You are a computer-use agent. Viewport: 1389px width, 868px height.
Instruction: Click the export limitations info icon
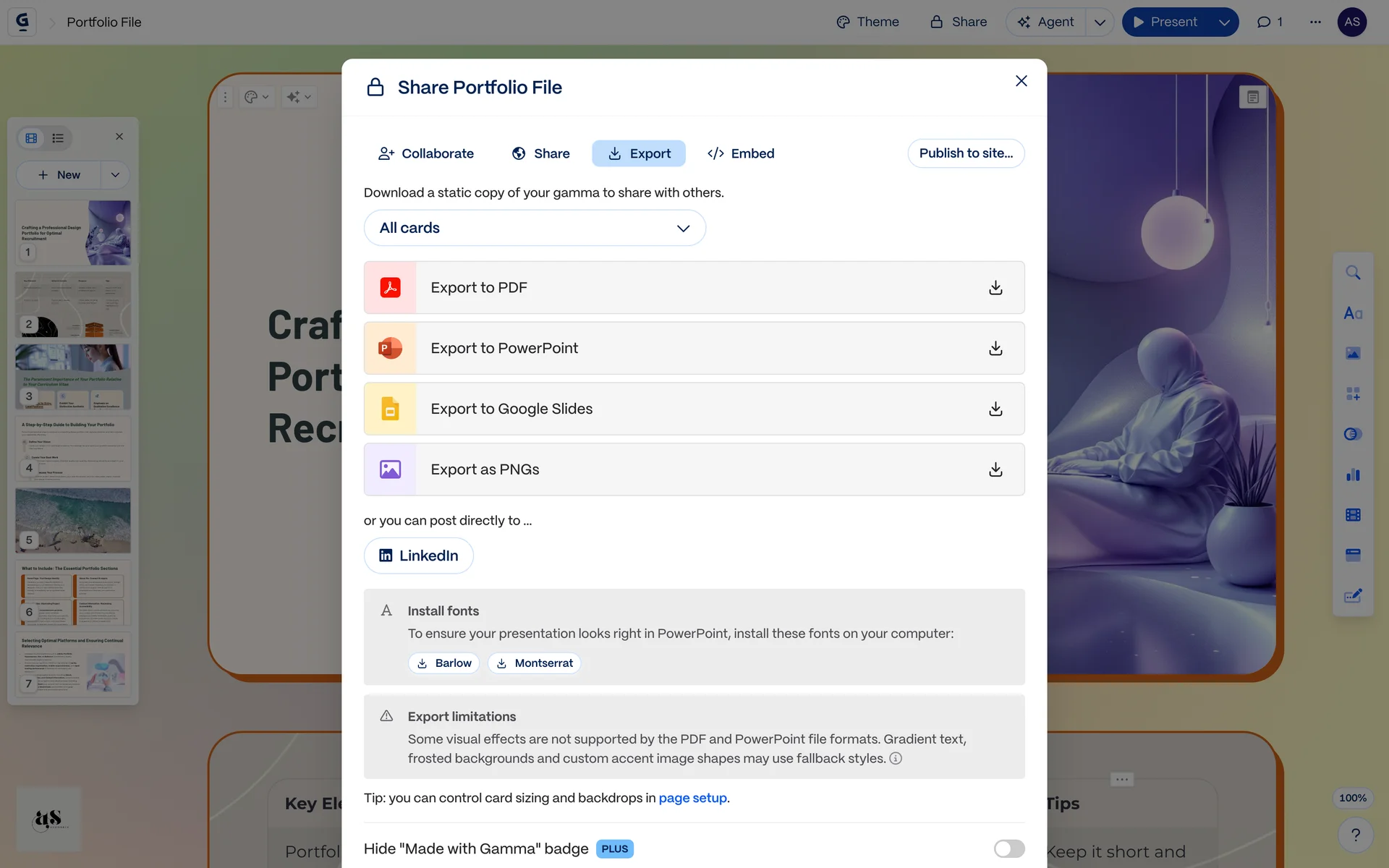(896, 759)
